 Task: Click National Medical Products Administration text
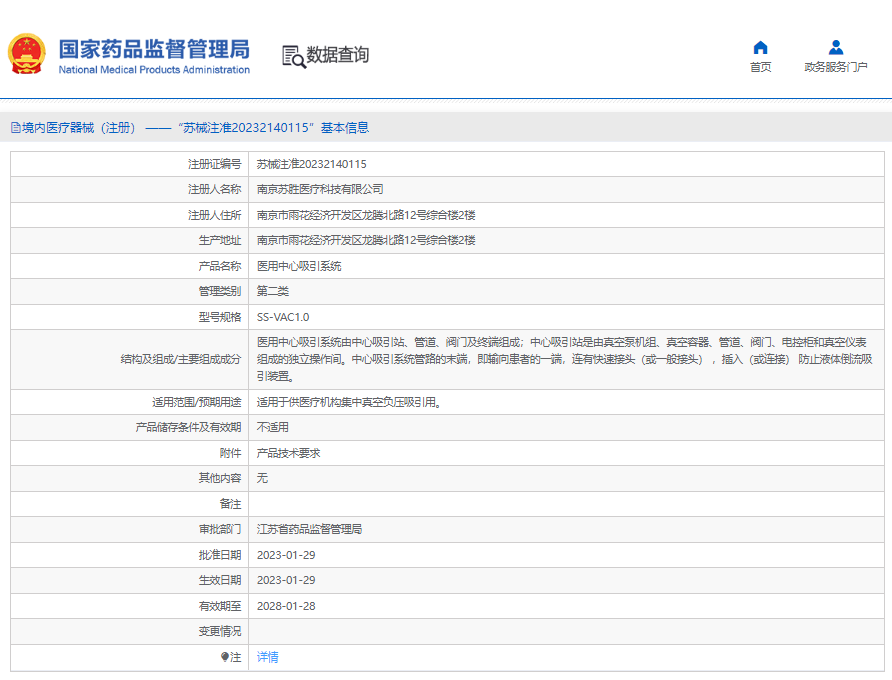coord(154,70)
